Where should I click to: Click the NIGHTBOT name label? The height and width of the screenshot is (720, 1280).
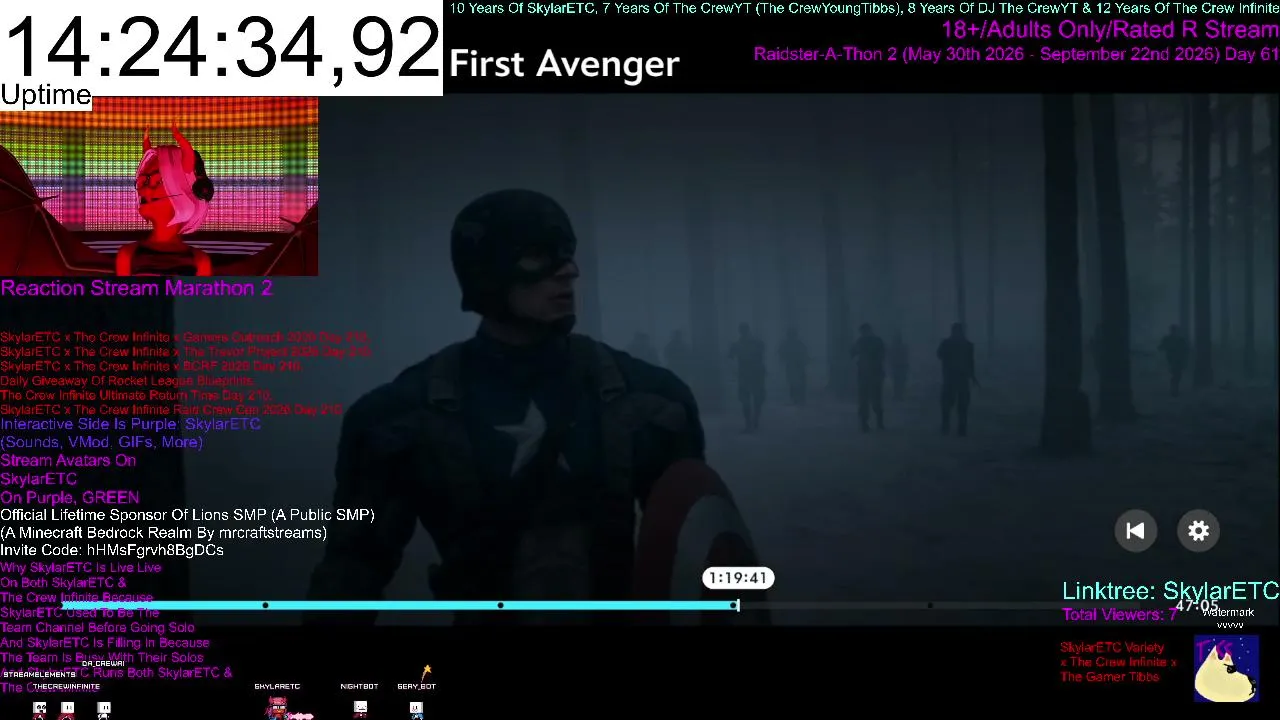pos(359,687)
